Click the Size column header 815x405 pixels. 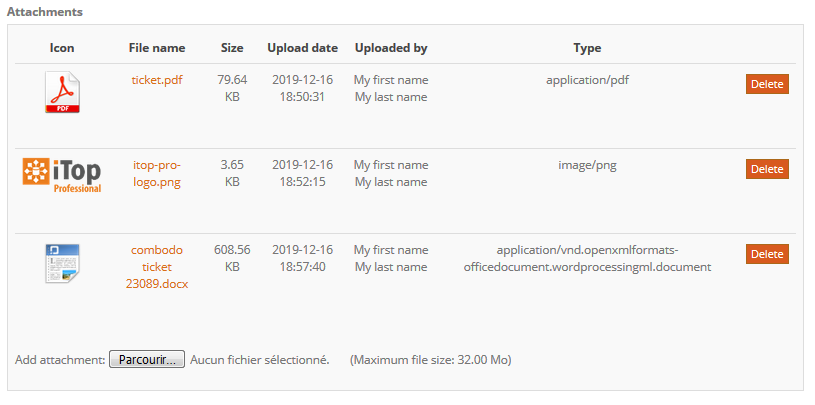[232, 48]
